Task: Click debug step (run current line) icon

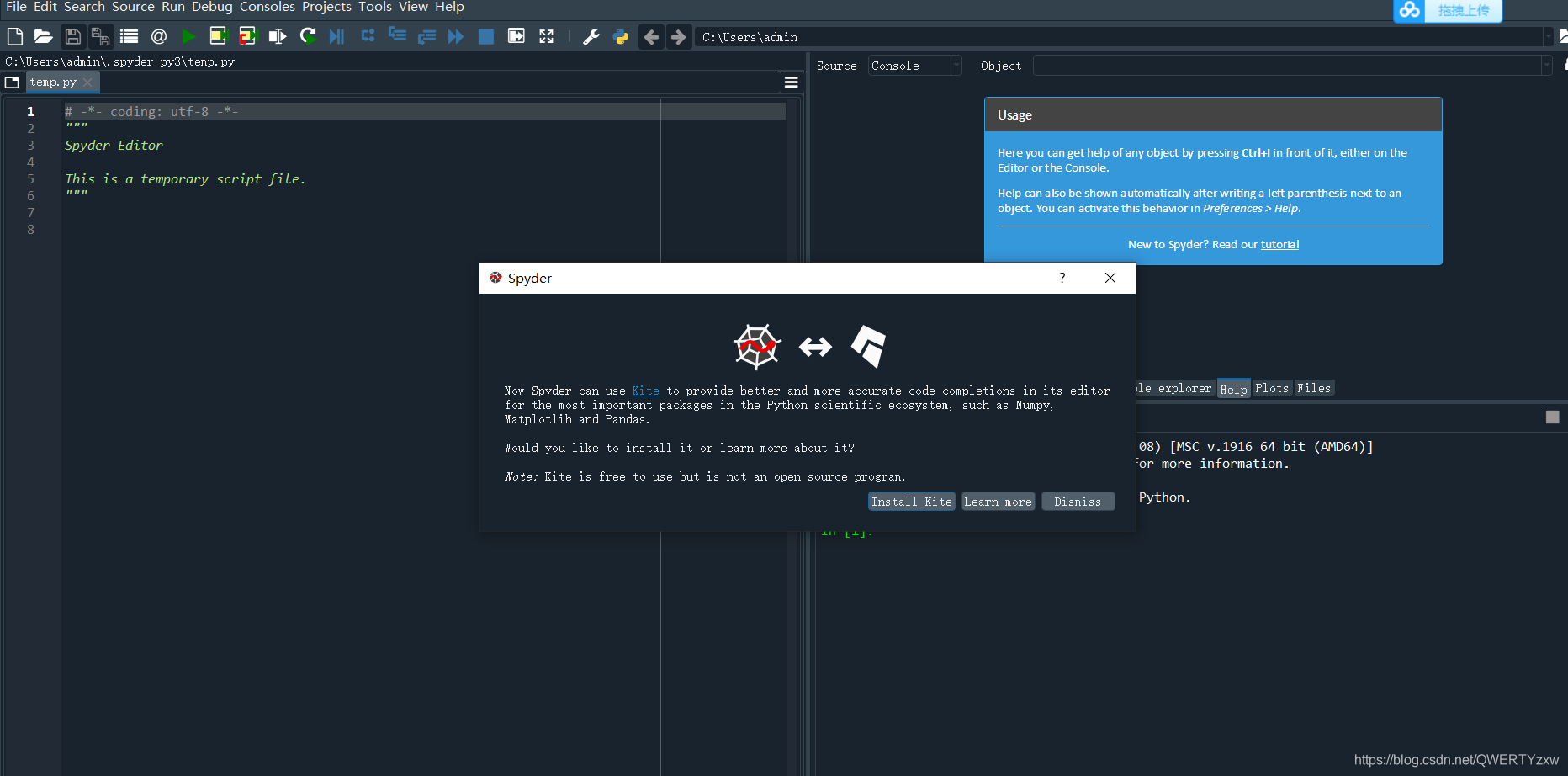Action: pyautogui.click(x=368, y=36)
